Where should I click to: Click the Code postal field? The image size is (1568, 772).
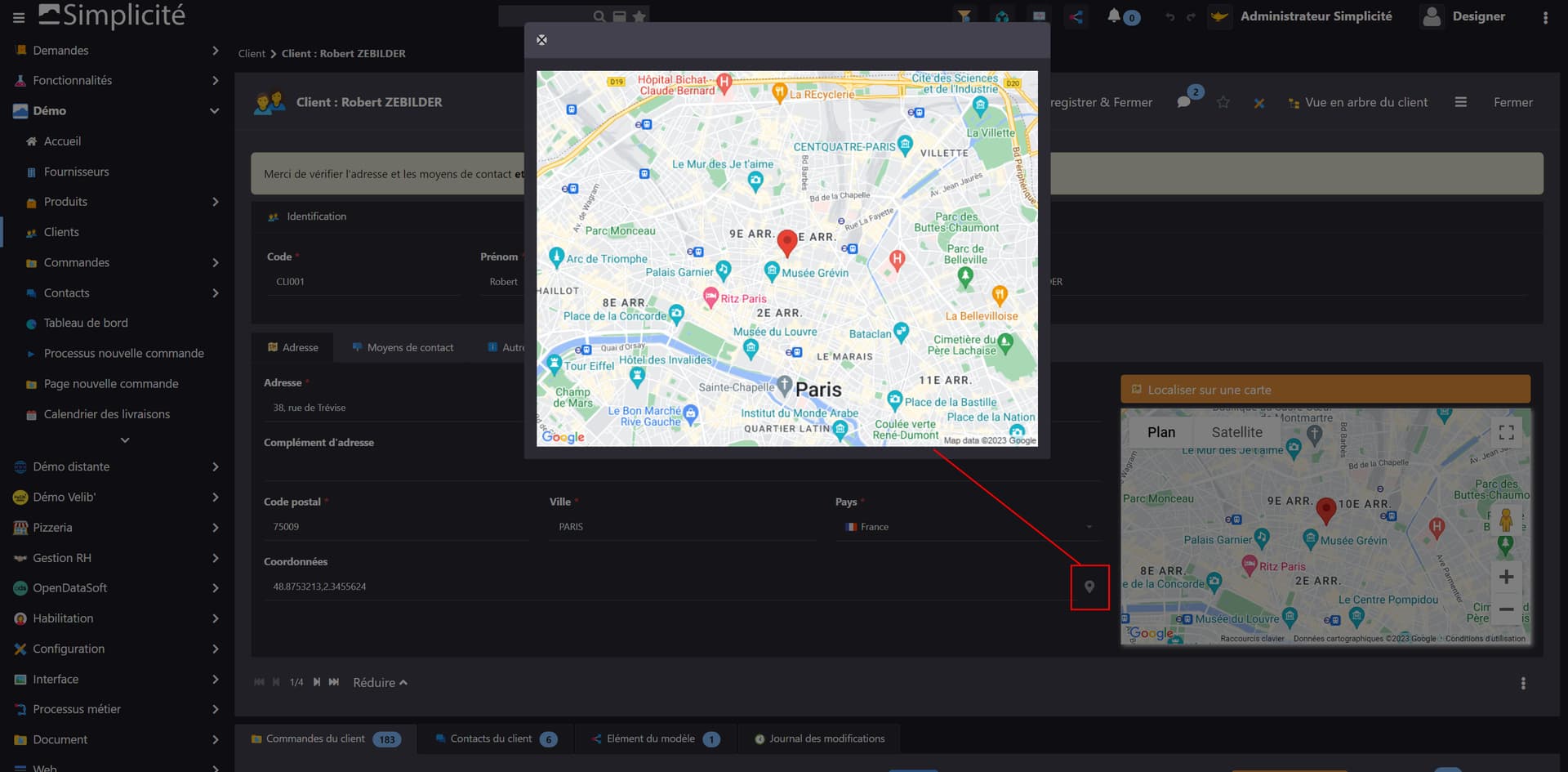click(396, 527)
